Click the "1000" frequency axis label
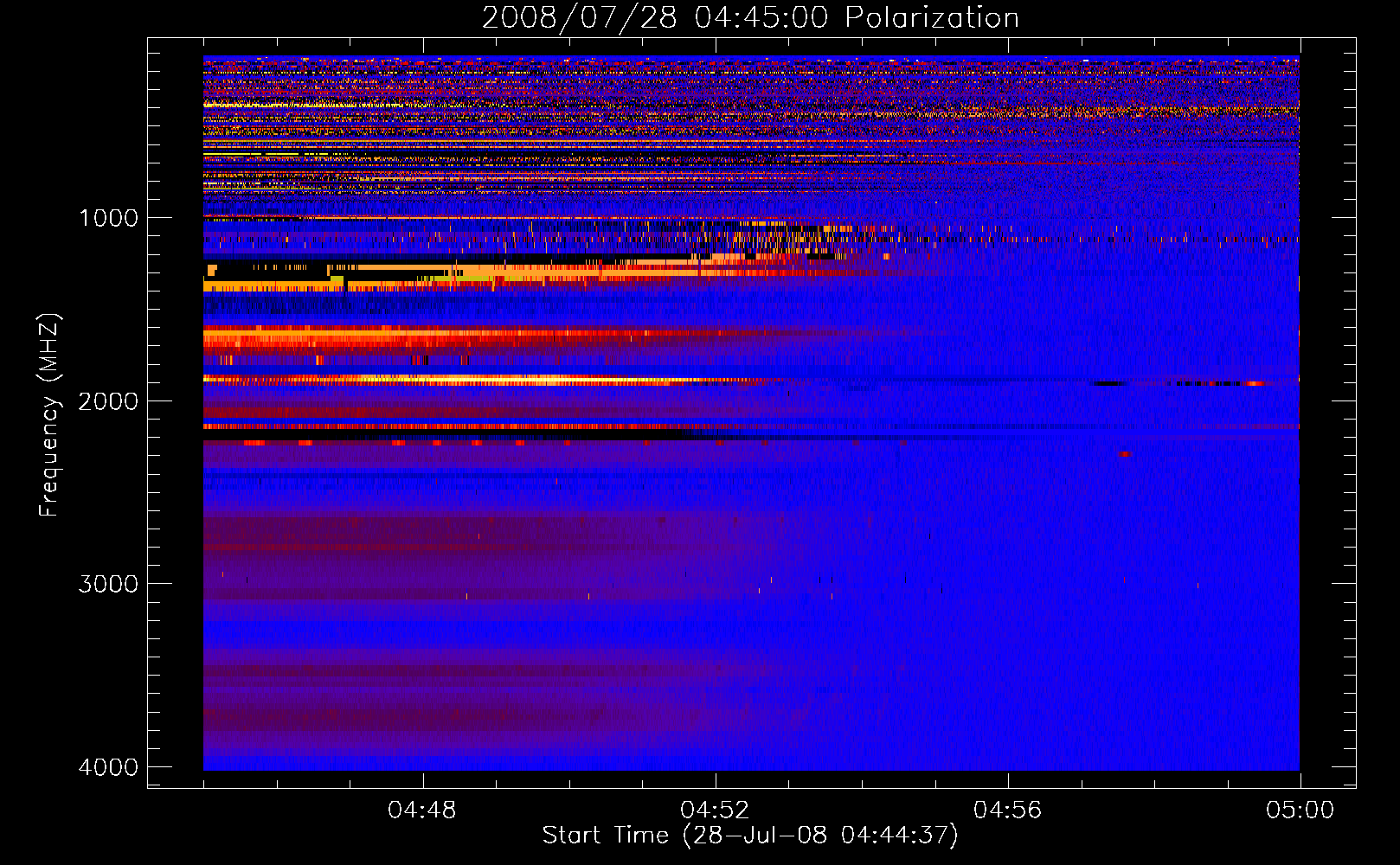The height and width of the screenshot is (865, 1400). pyautogui.click(x=108, y=218)
